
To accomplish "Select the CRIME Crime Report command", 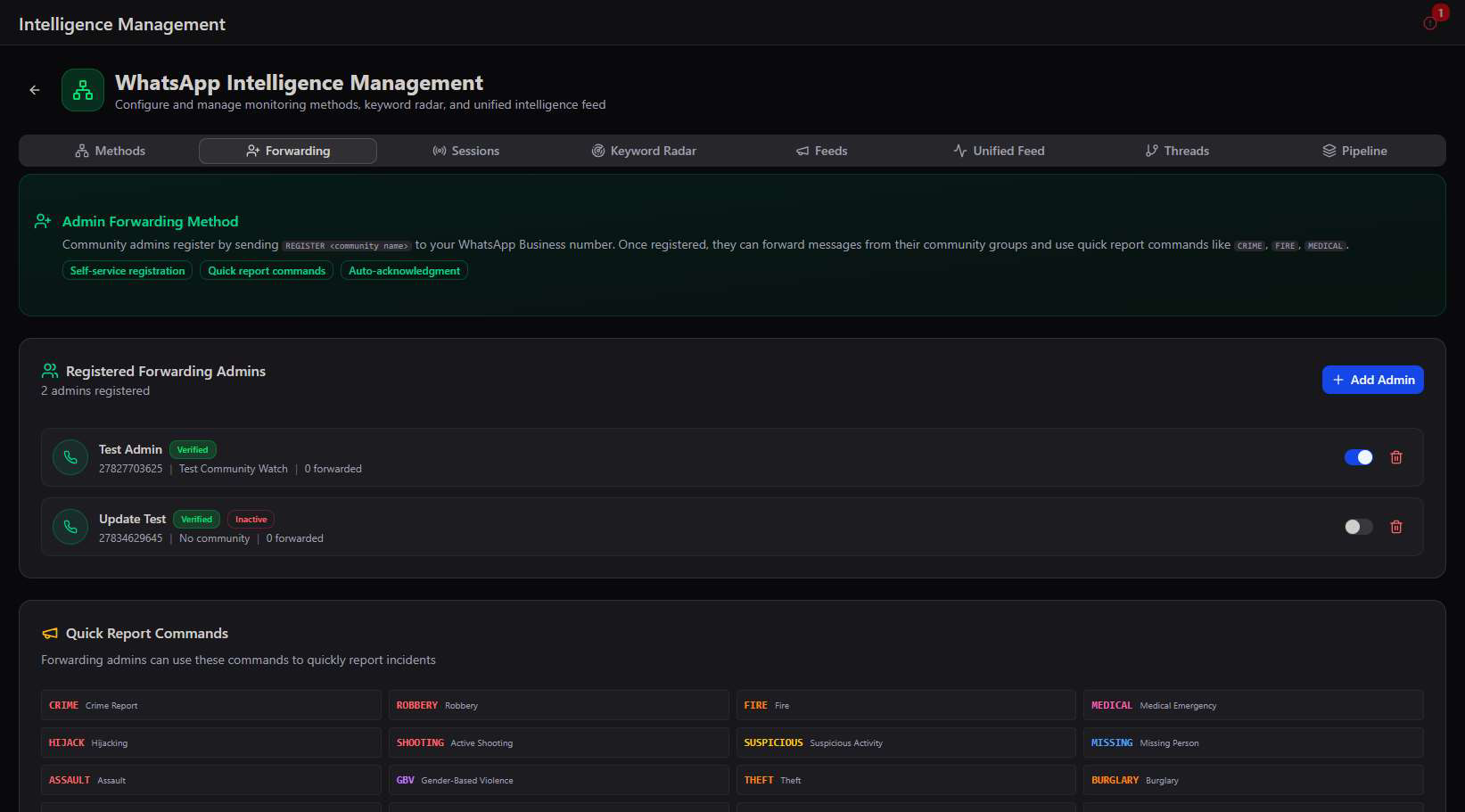I will click(211, 705).
